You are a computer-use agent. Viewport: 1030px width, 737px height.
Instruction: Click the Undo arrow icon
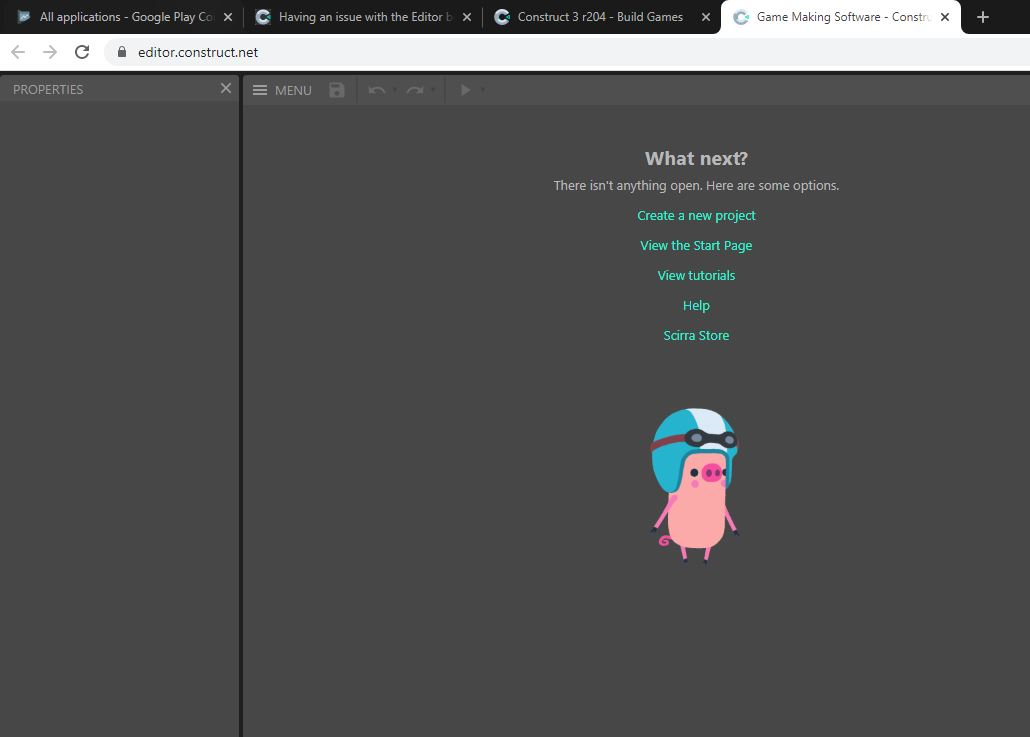coord(376,90)
